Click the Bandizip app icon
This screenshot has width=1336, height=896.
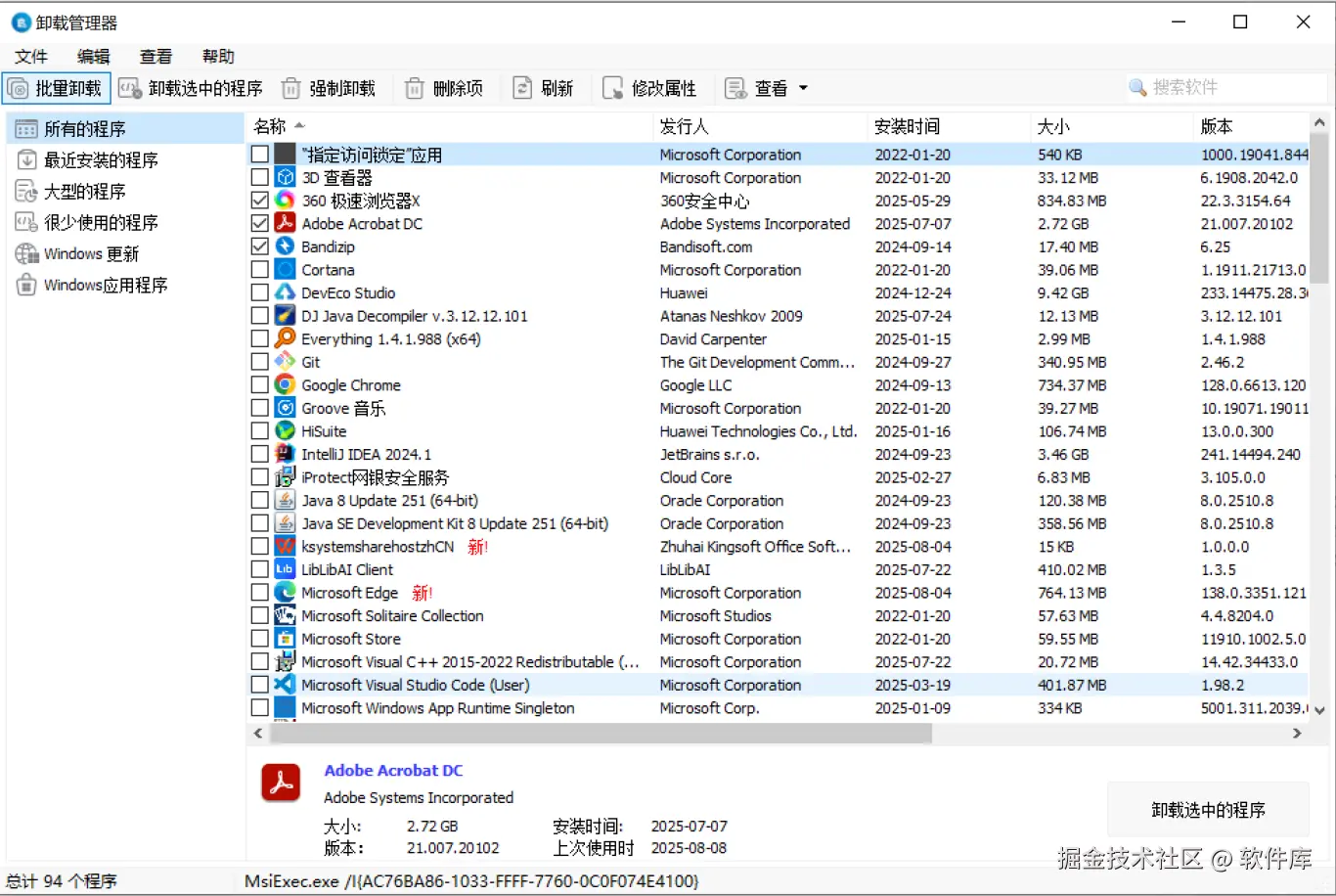285,246
